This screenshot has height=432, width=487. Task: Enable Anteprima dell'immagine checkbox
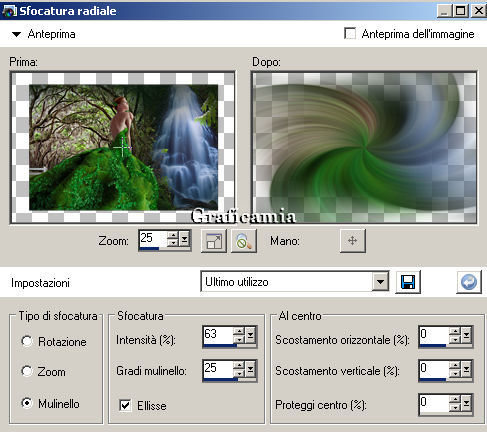(350, 34)
